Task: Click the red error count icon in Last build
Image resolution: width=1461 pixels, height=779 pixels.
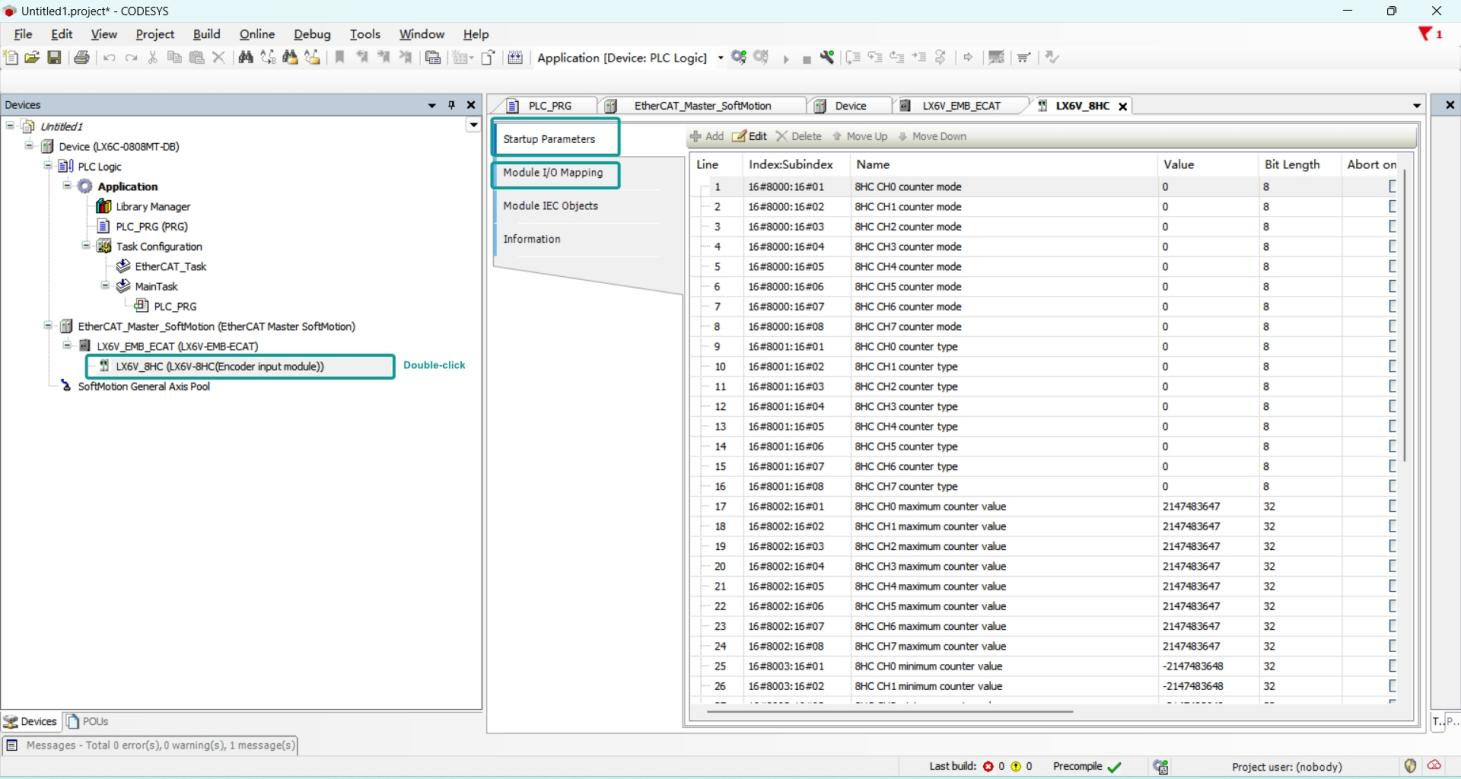Action: (x=987, y=767)
